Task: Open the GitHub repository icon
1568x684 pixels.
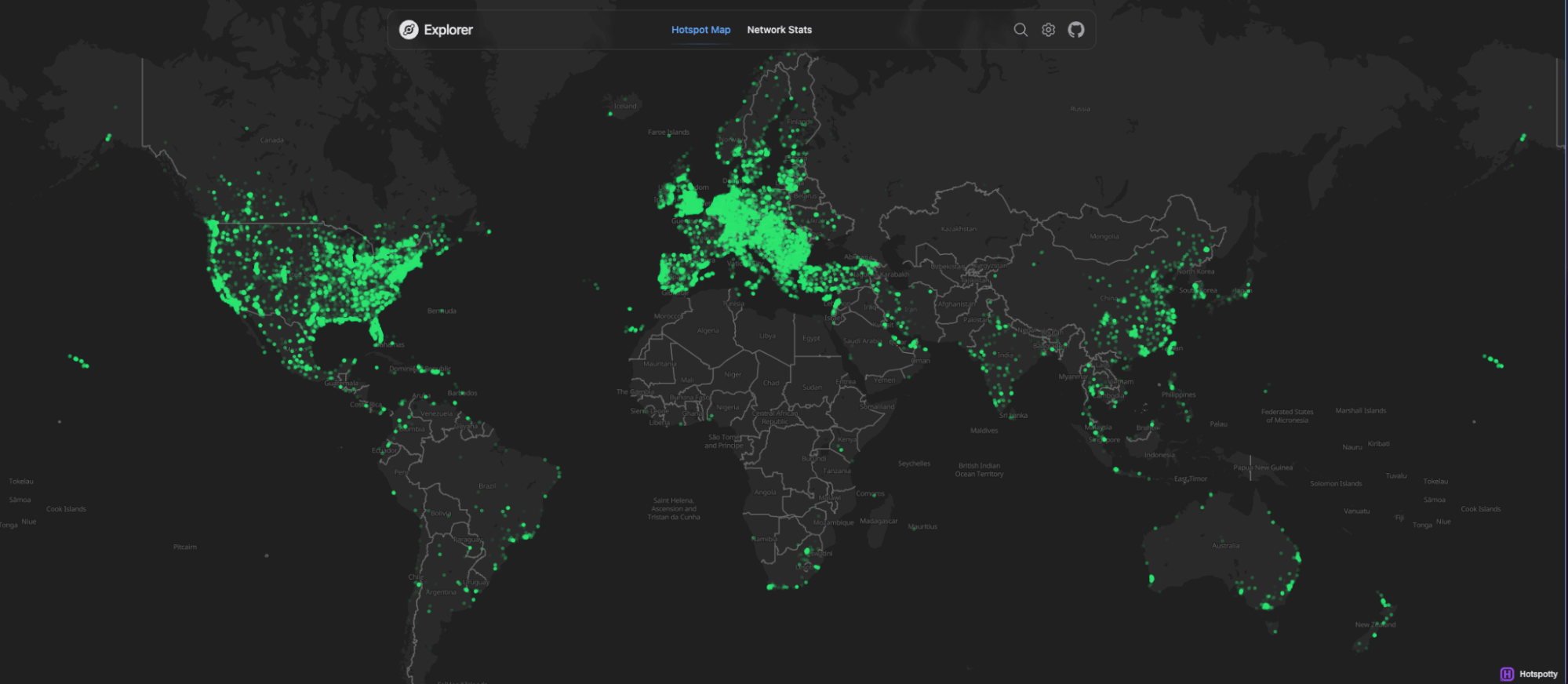Action: [x=1076, y=30]
